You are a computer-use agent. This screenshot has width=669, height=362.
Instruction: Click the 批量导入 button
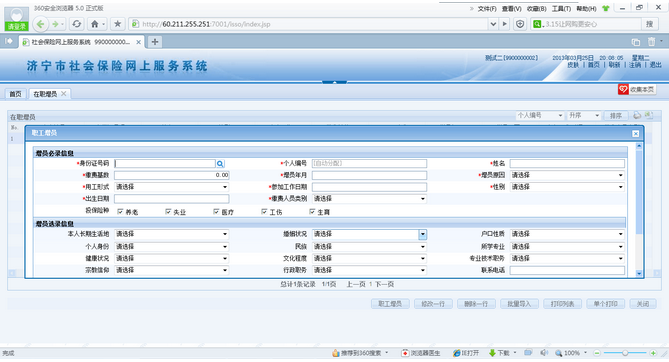coord(519,304)
